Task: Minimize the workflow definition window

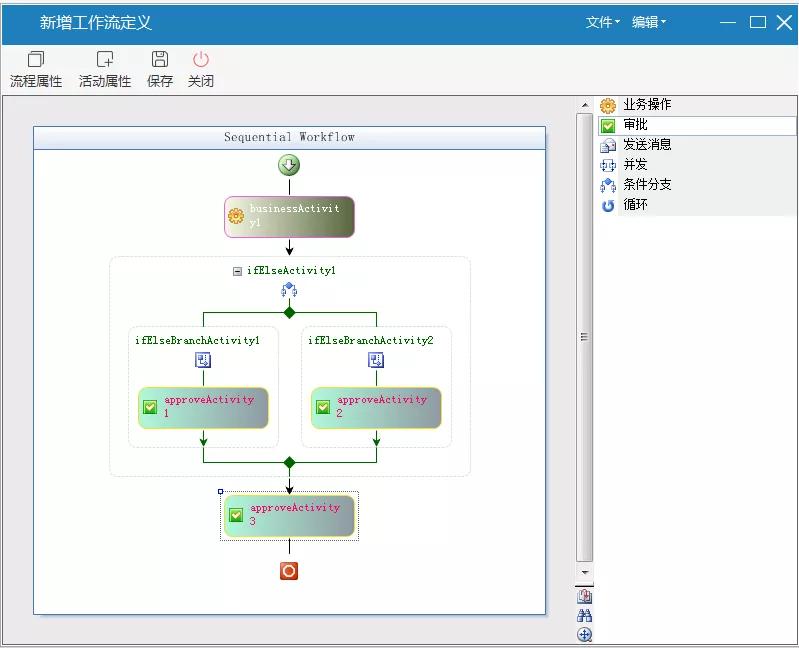Action: click(x=728, y=22)
